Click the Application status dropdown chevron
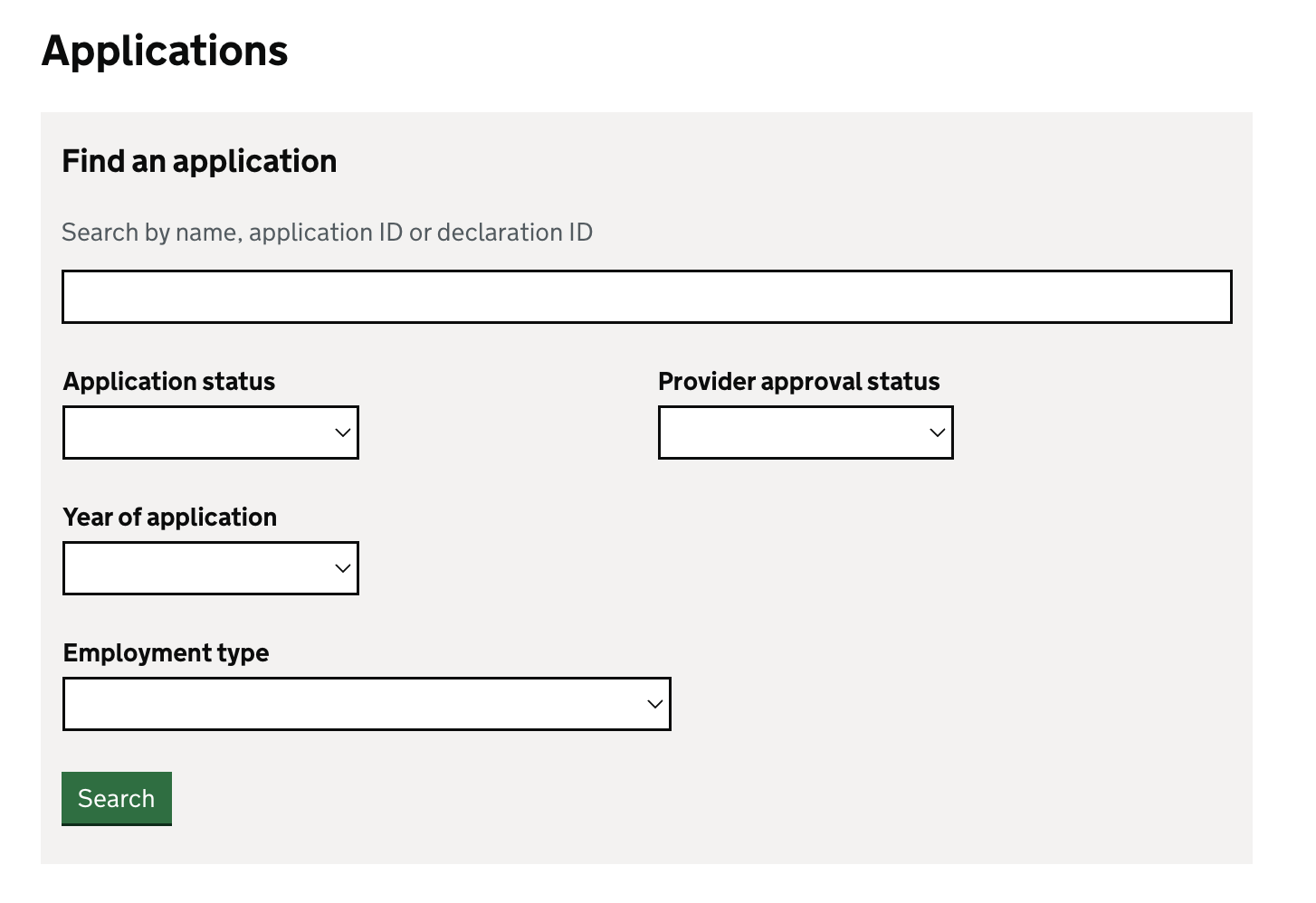Image resolution: width=1316 pixels, height=903 pixels. pos(342,432)
